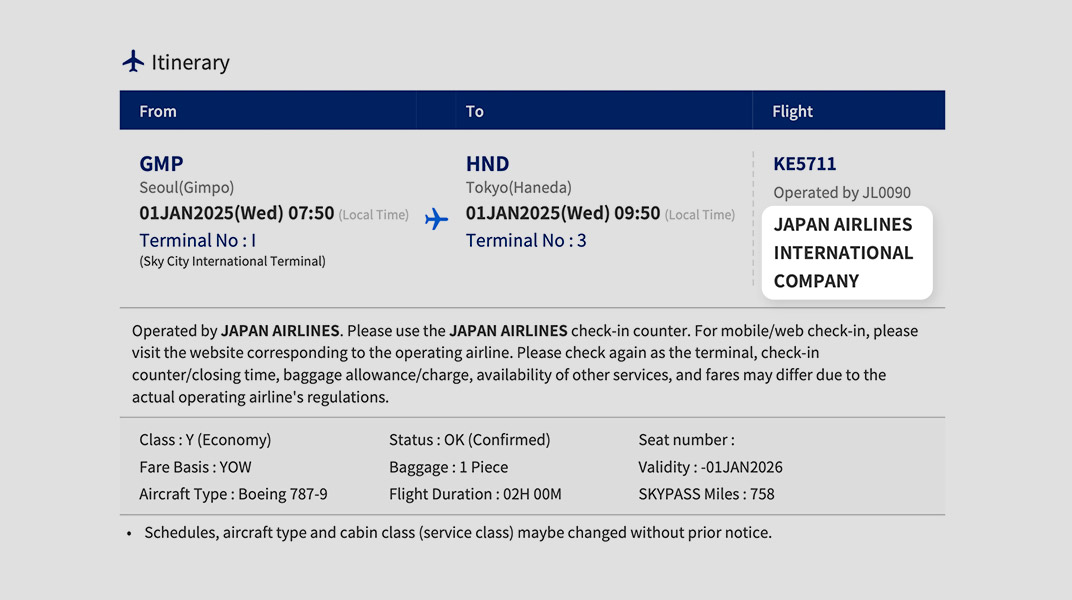Click the From column header
This screenshot has width=1072, height=600.
coord(158,111)
